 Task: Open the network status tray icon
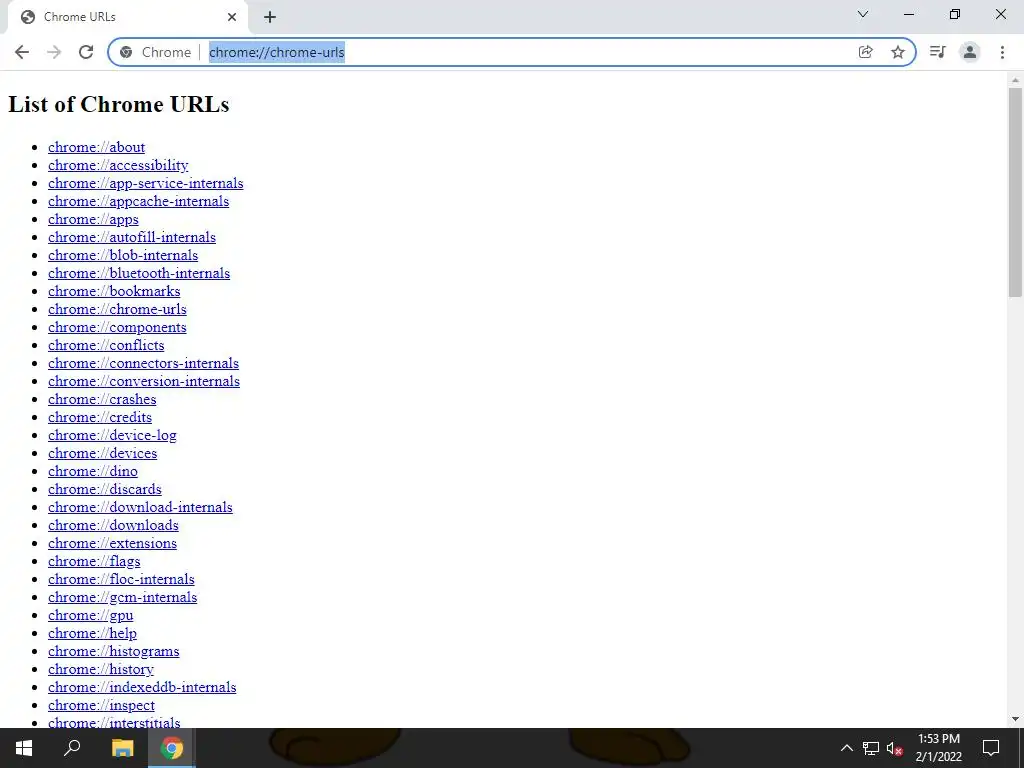[x=871, y=748]
